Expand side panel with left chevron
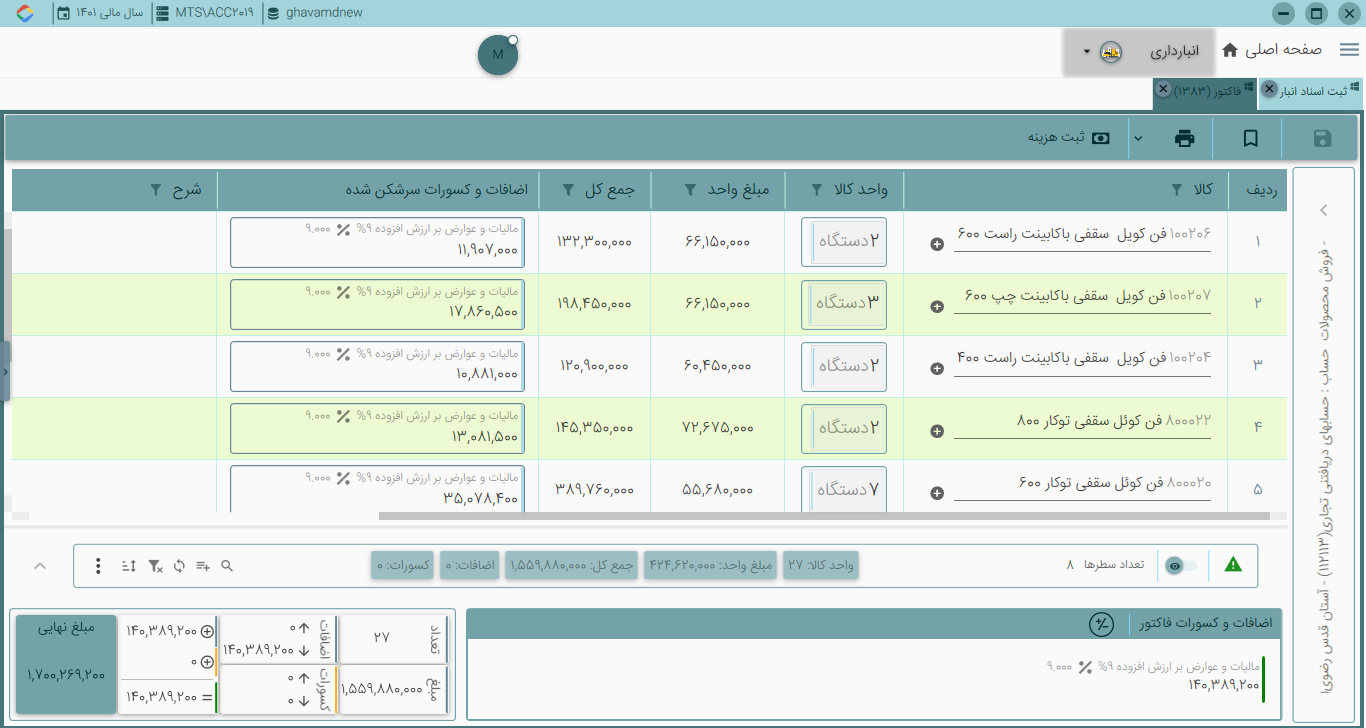The height and width of the screenshot is (728, 1366). [1323, 210]
